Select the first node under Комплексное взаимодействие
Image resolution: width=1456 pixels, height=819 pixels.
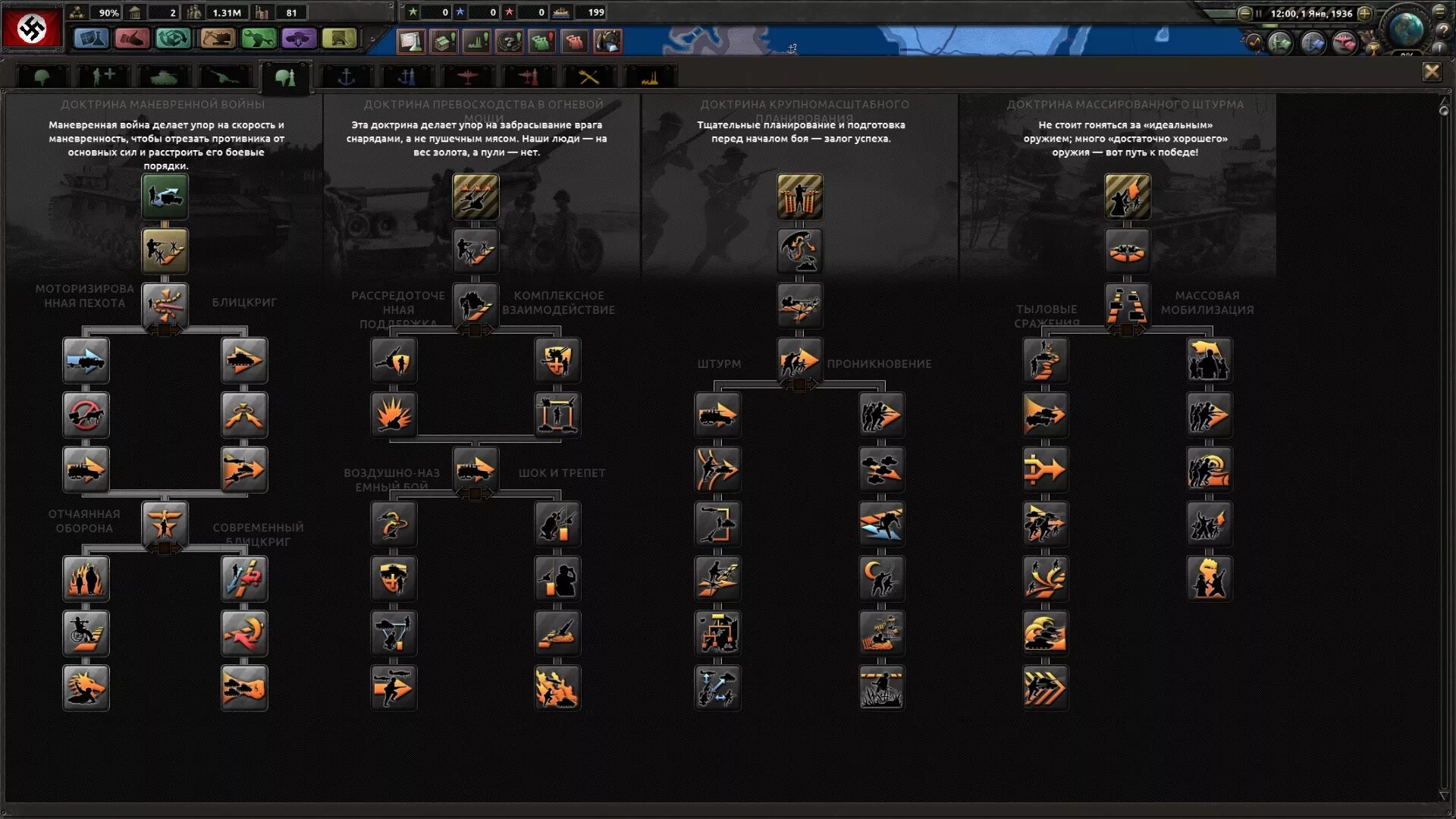[x=557, y=360]
